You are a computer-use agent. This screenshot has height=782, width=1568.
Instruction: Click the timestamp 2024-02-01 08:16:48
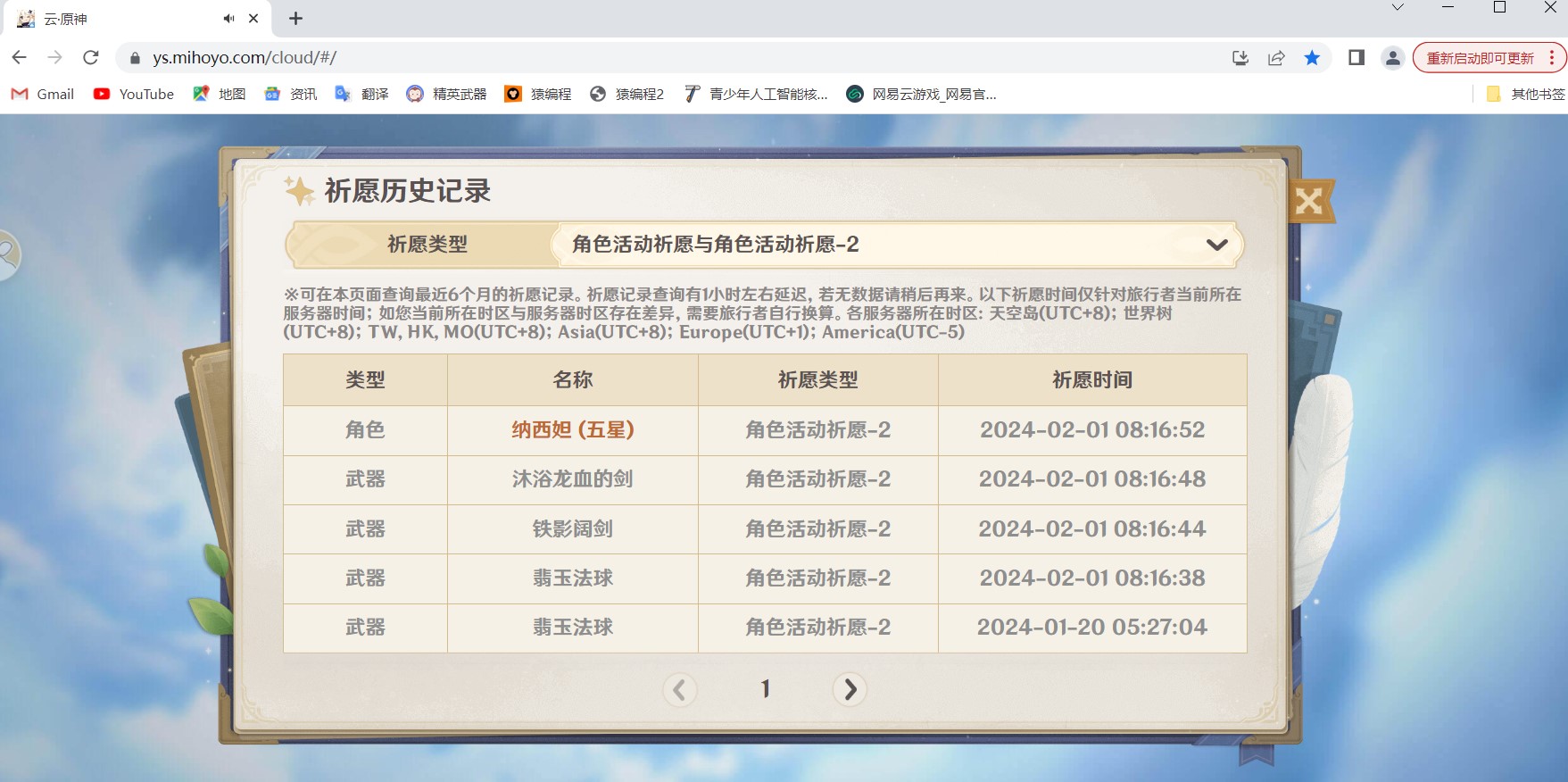(x=1092, y=479)
